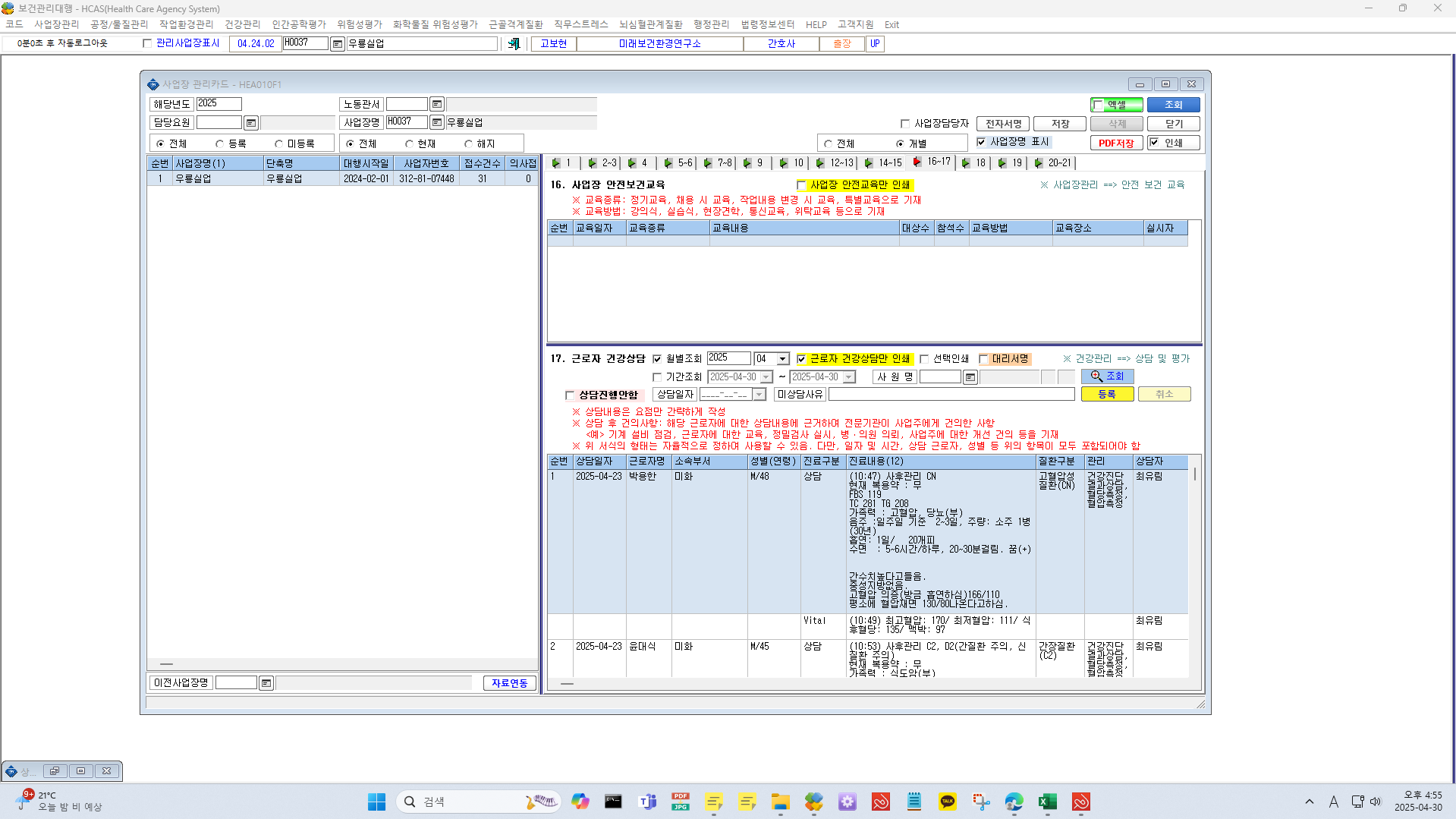This screenshot has height=819, width=1456.
Task: Open the KakaoTalk icon in the taskbar
Action: [x=948, y=802]
